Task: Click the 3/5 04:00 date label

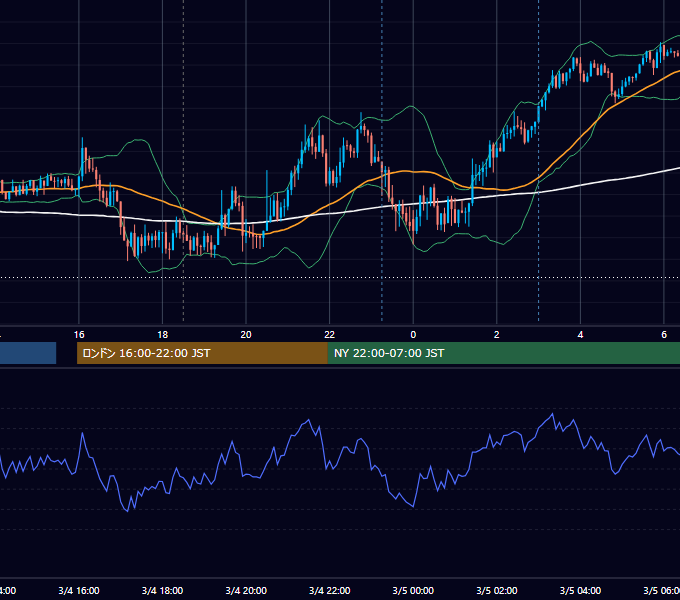Action: 580,591
